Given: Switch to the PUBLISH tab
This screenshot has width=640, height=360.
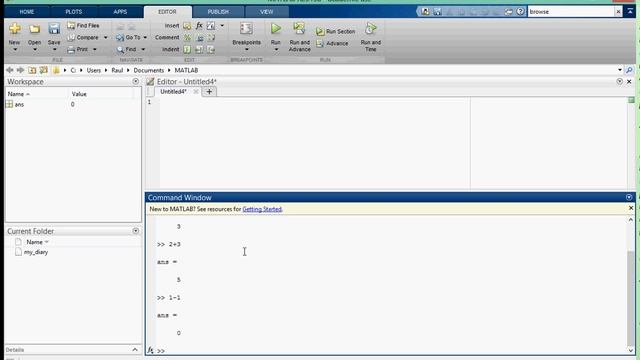Looking at the screenshot, I should point(218,12).
